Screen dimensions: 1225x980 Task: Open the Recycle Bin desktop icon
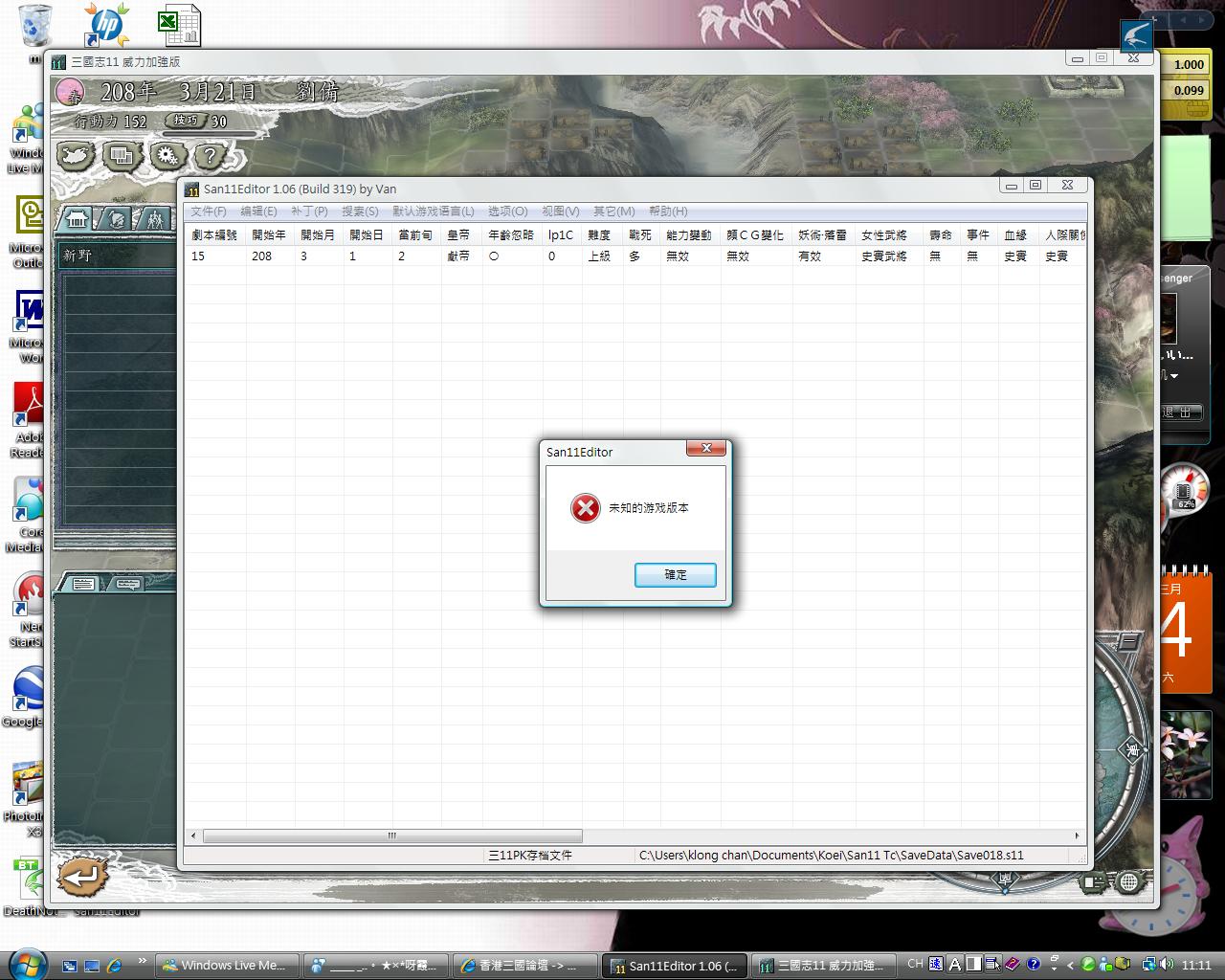35,25
